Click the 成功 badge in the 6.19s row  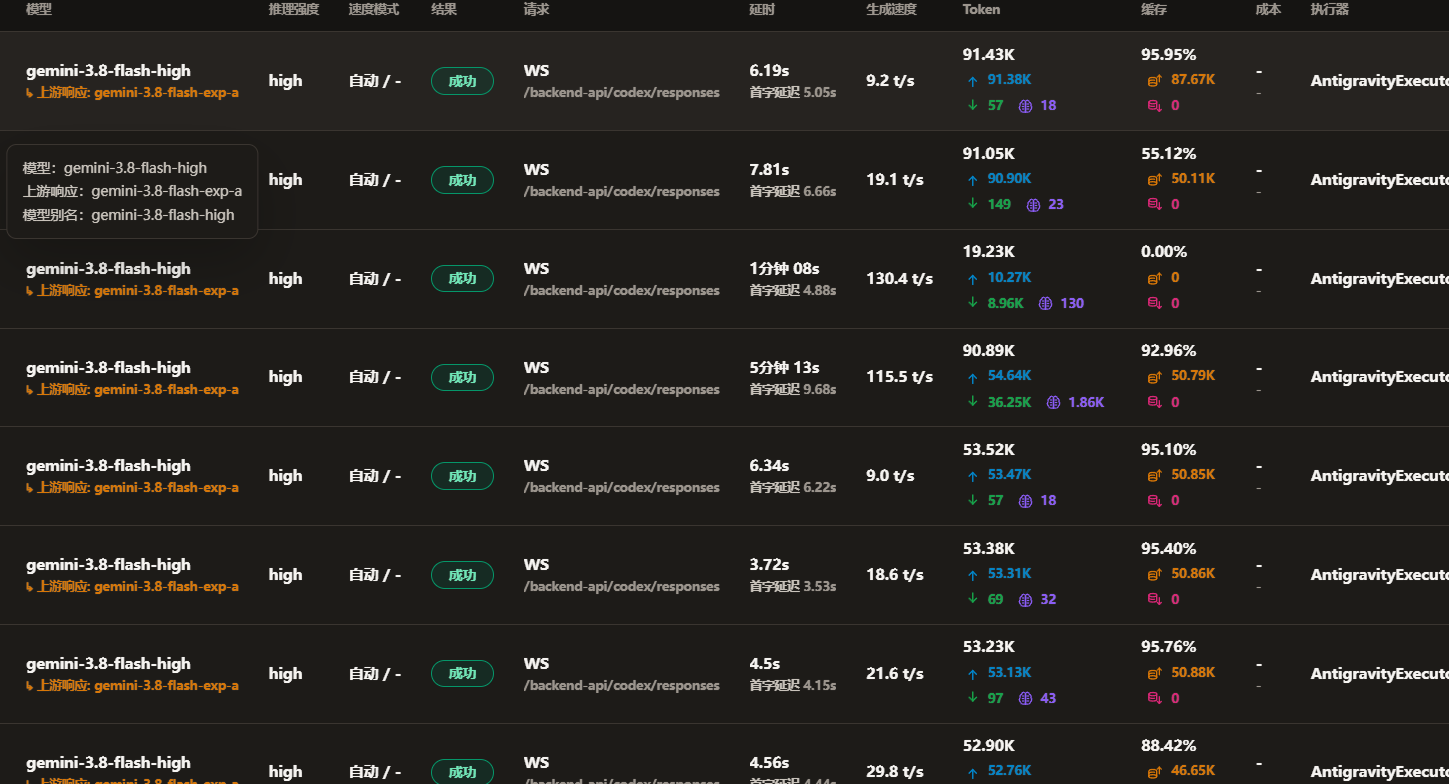tap(462, 81)
